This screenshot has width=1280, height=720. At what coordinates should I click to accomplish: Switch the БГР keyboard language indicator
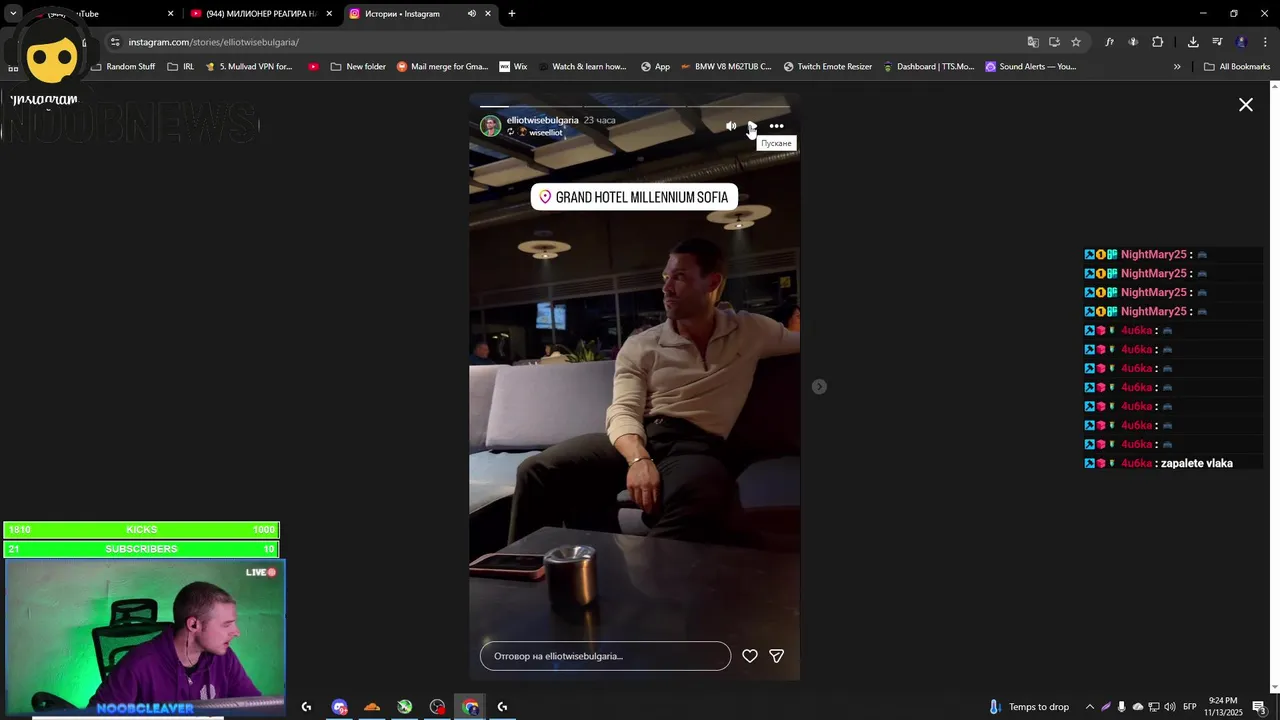(x=1190, y=707)
